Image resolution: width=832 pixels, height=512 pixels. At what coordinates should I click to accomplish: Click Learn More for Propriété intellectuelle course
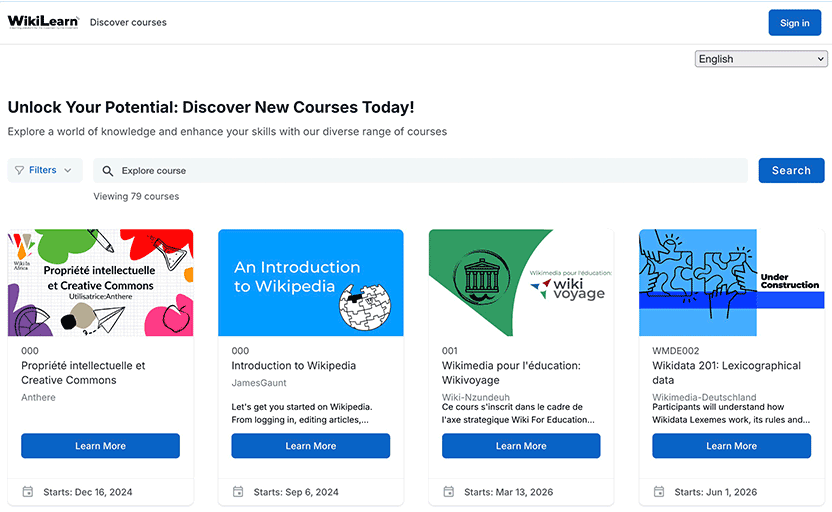[x=100, y=446]
